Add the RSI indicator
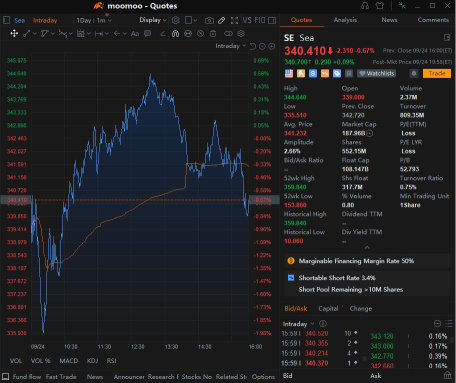The width and height of the screenshot is (456, 383). pyautogui.click(x=111, y=361)
